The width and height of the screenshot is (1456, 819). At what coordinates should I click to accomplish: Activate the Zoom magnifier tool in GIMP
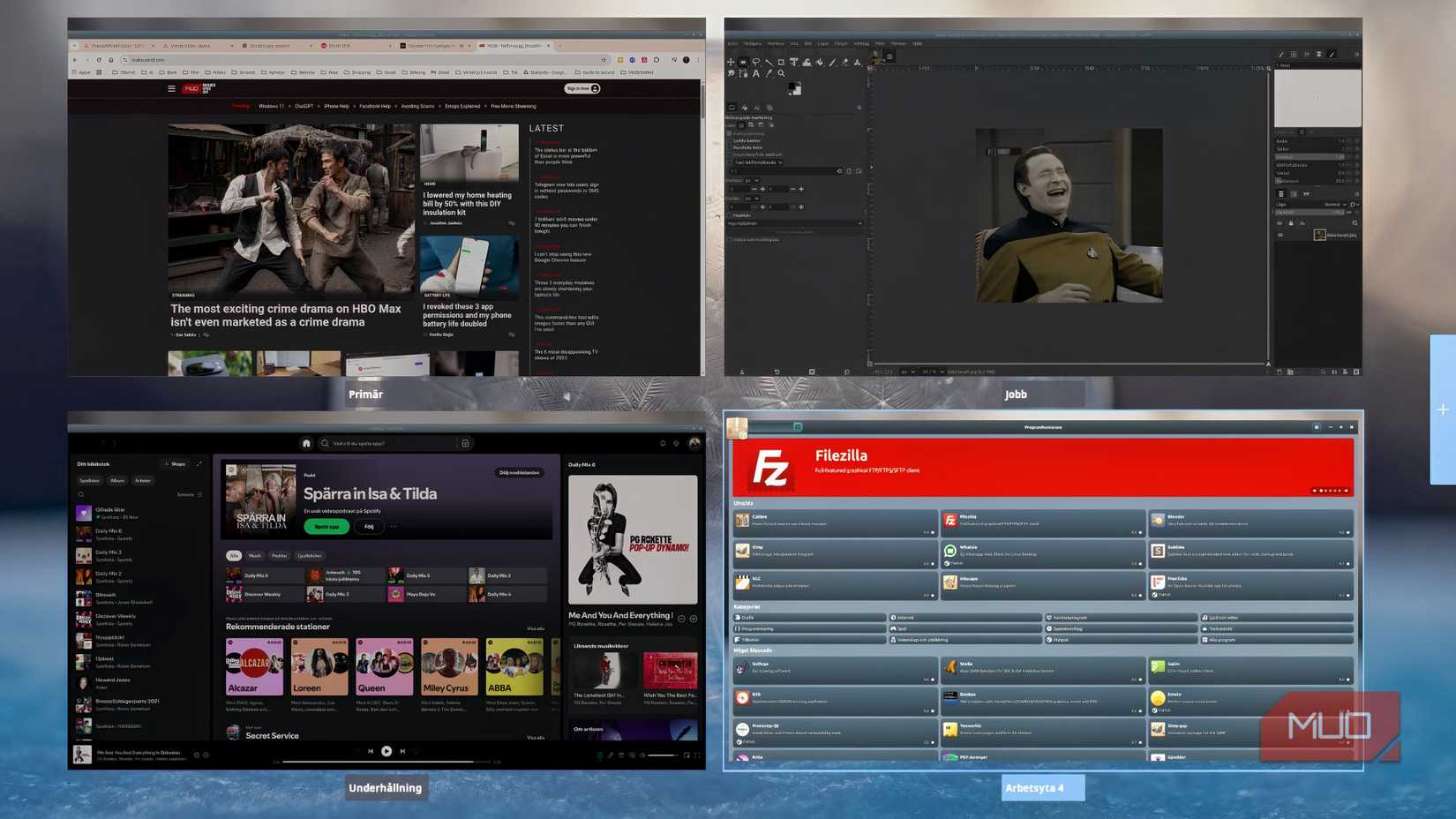[781, 73]
